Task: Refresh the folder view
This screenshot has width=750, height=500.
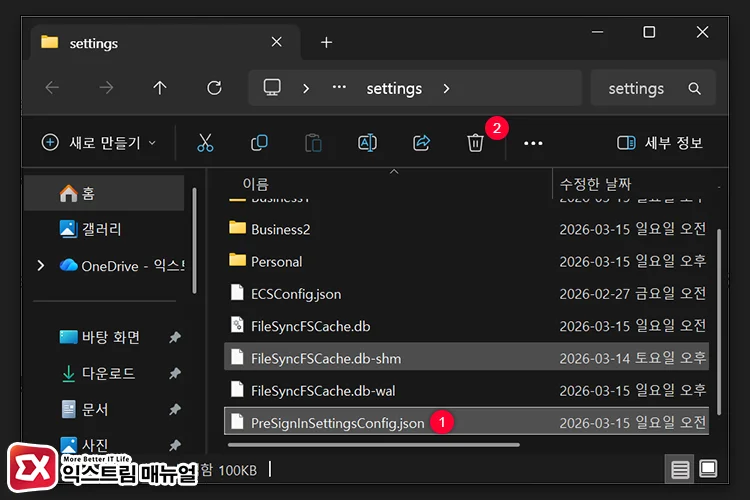Action: click(214, 88)
